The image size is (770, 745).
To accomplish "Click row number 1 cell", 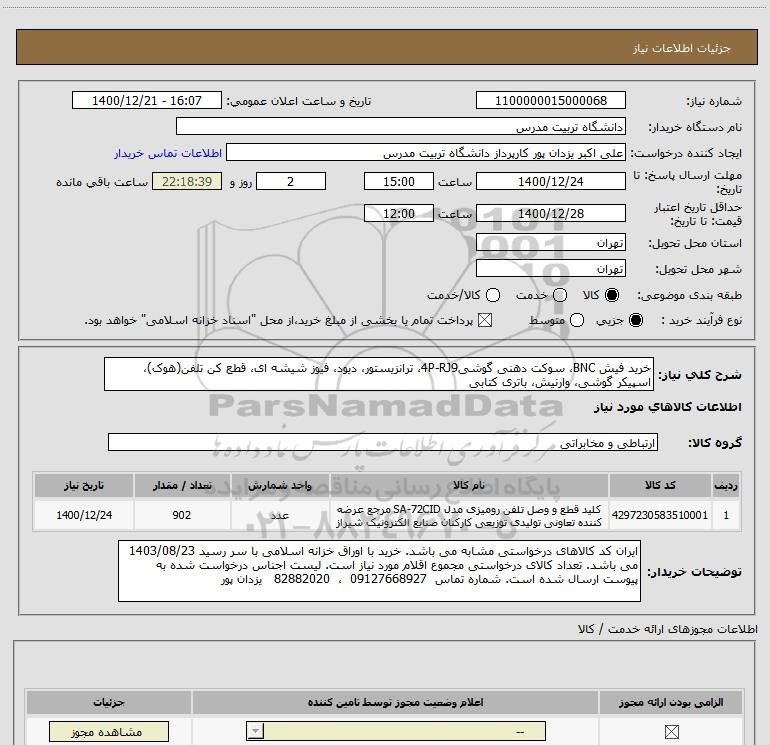I will 726,515.
